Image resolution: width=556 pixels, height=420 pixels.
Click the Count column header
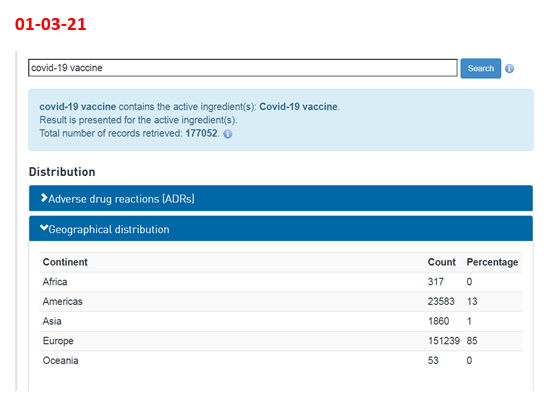441,262
